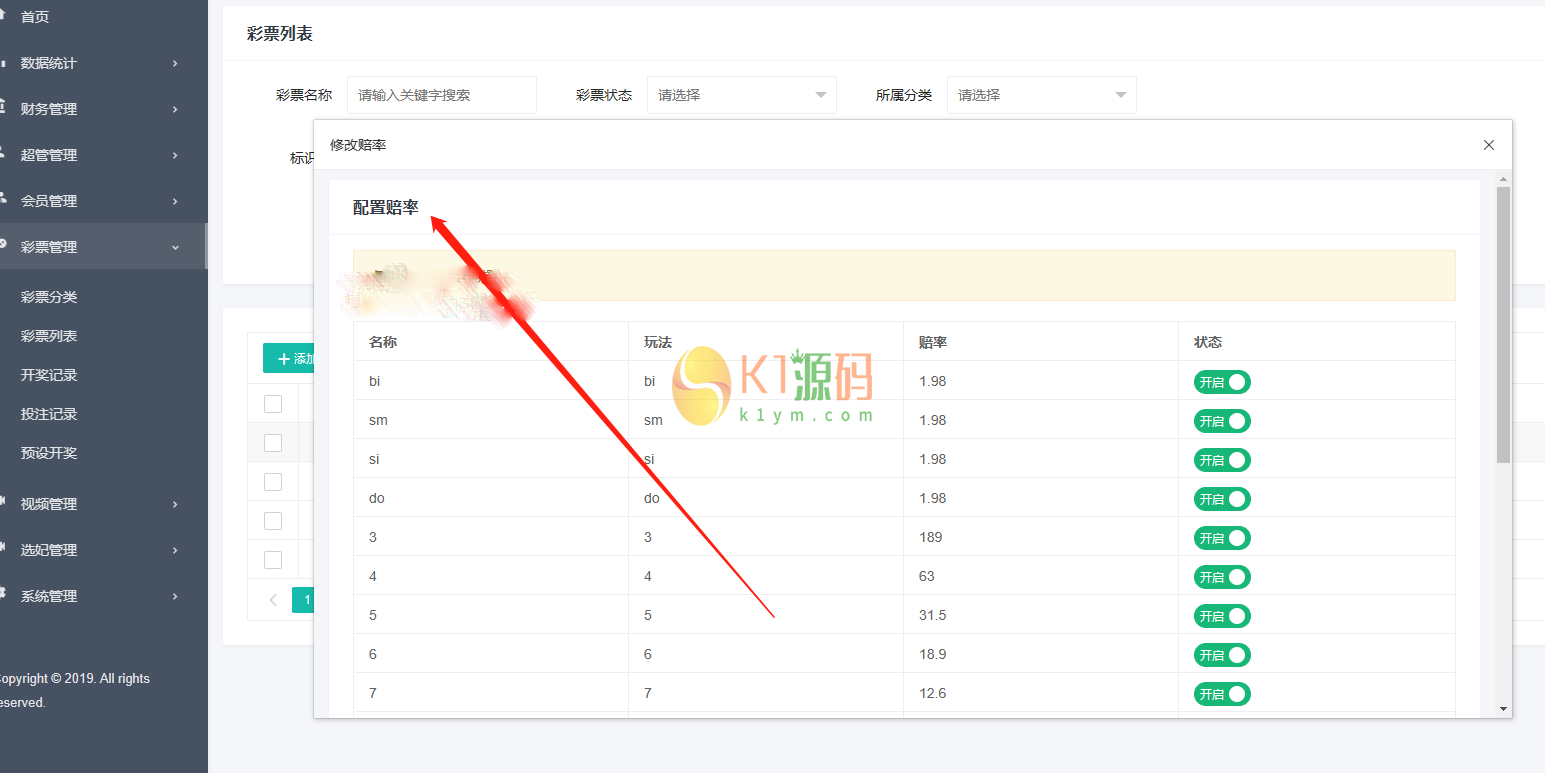Select 彩票列表 in the sidebar submenu

49,336
